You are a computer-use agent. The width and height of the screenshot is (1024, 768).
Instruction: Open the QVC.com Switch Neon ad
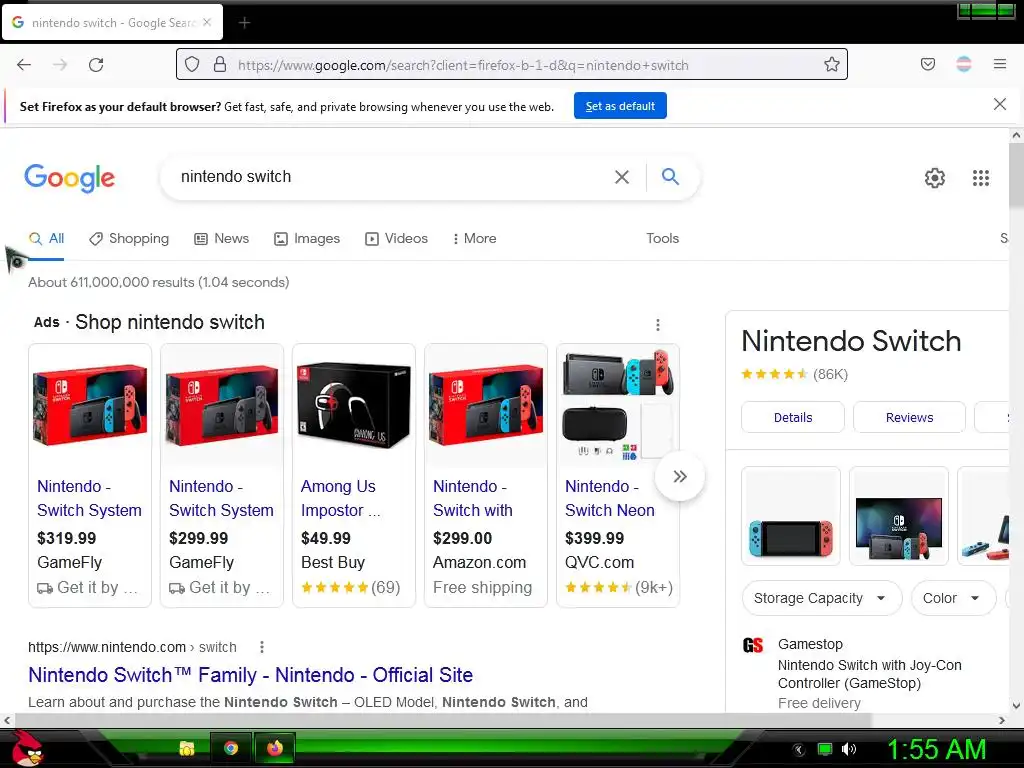click(x=618, y=475)
